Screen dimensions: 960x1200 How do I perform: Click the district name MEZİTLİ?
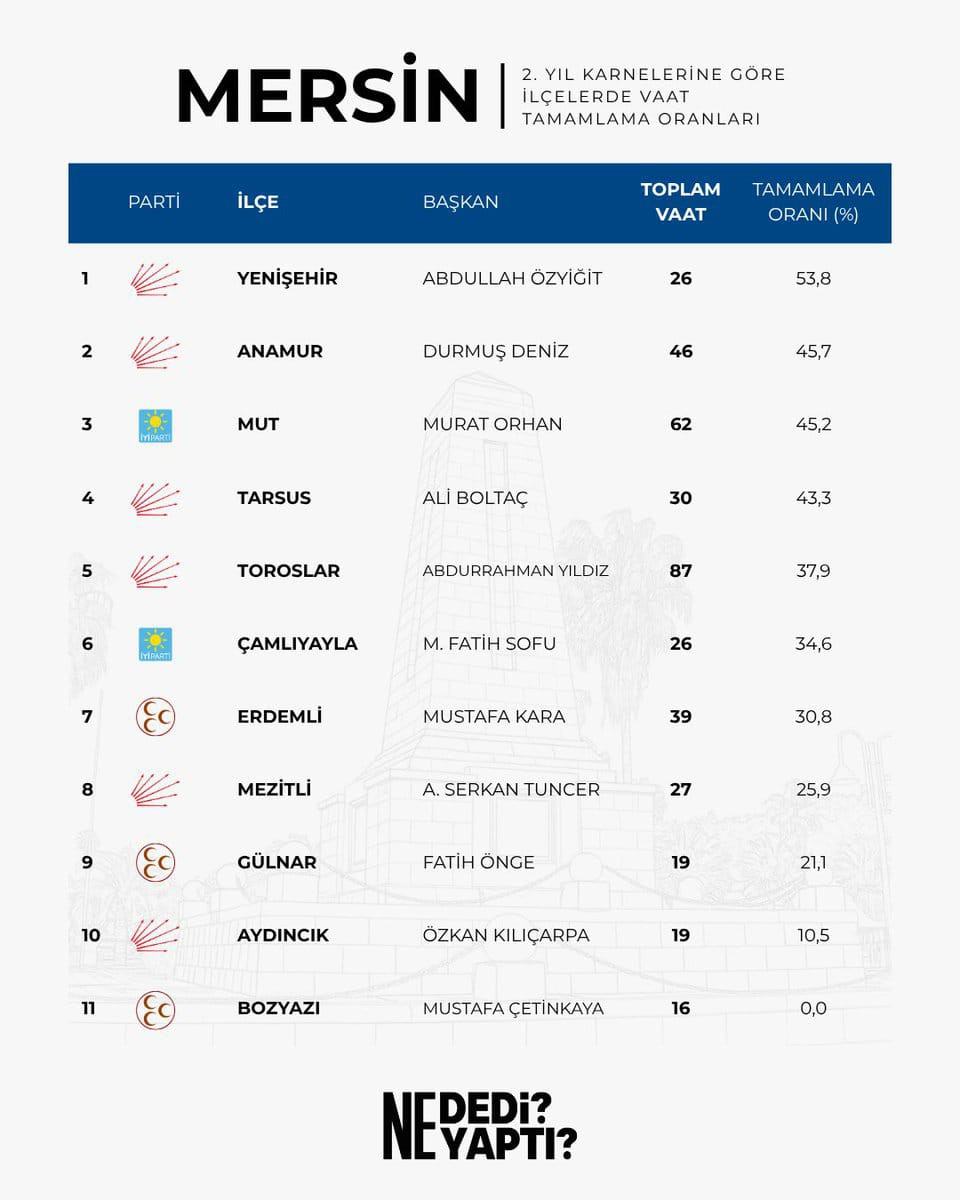274,789
